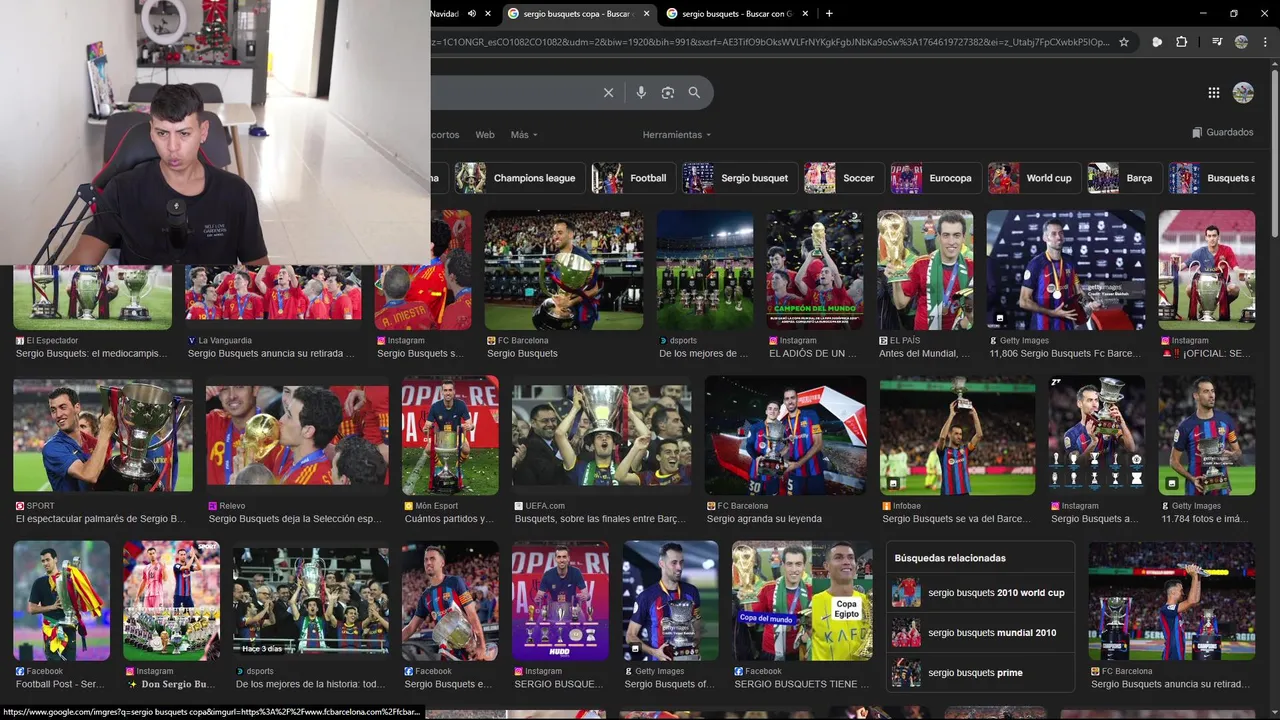Screen dimensions: 1280x720
Task: Open EL PAÍS 'Antes del Mundial' image
Action: [925, 270]
